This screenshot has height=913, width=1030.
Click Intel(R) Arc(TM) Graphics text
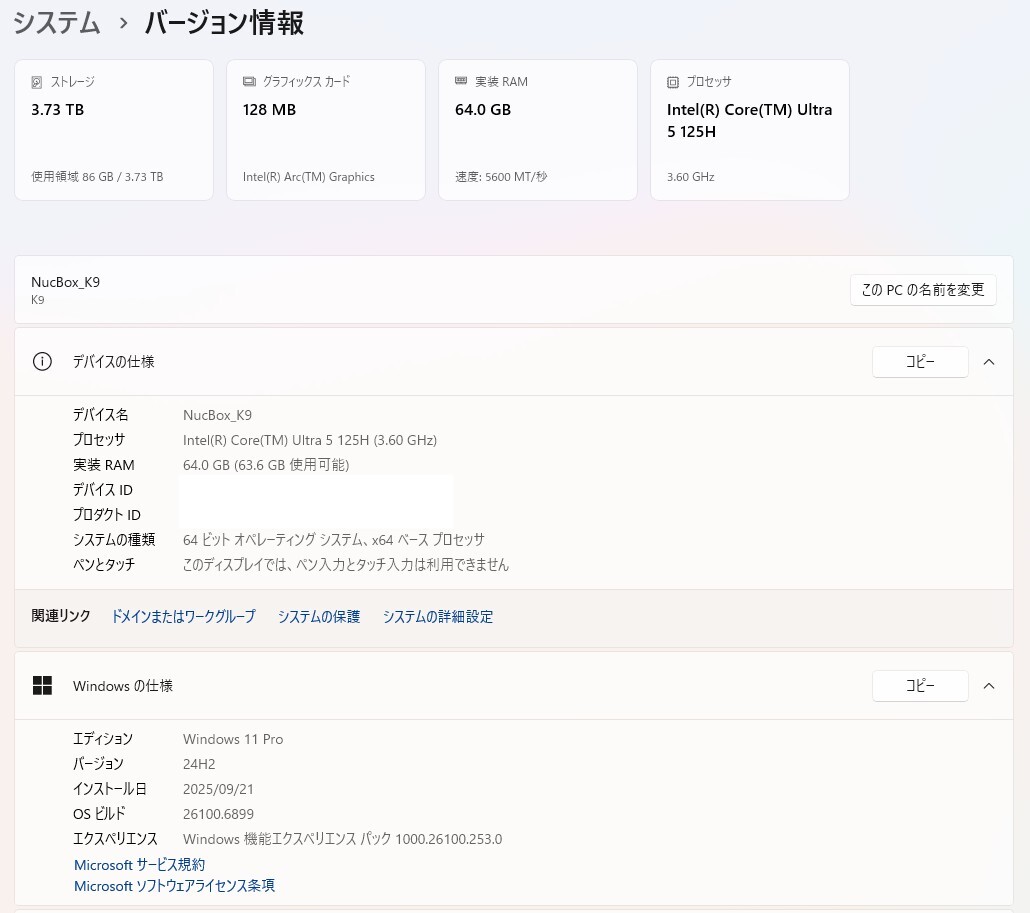click(308, 177)
